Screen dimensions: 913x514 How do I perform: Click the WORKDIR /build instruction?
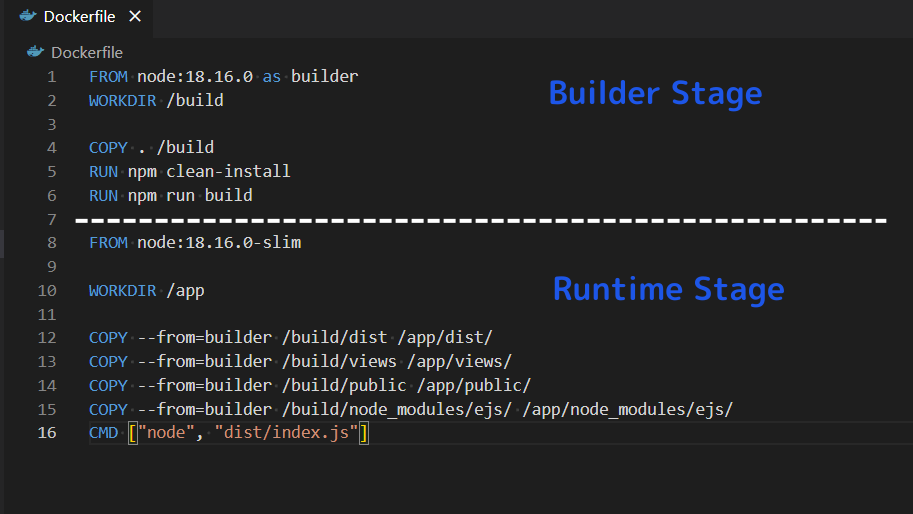click(x=155, y=100)
